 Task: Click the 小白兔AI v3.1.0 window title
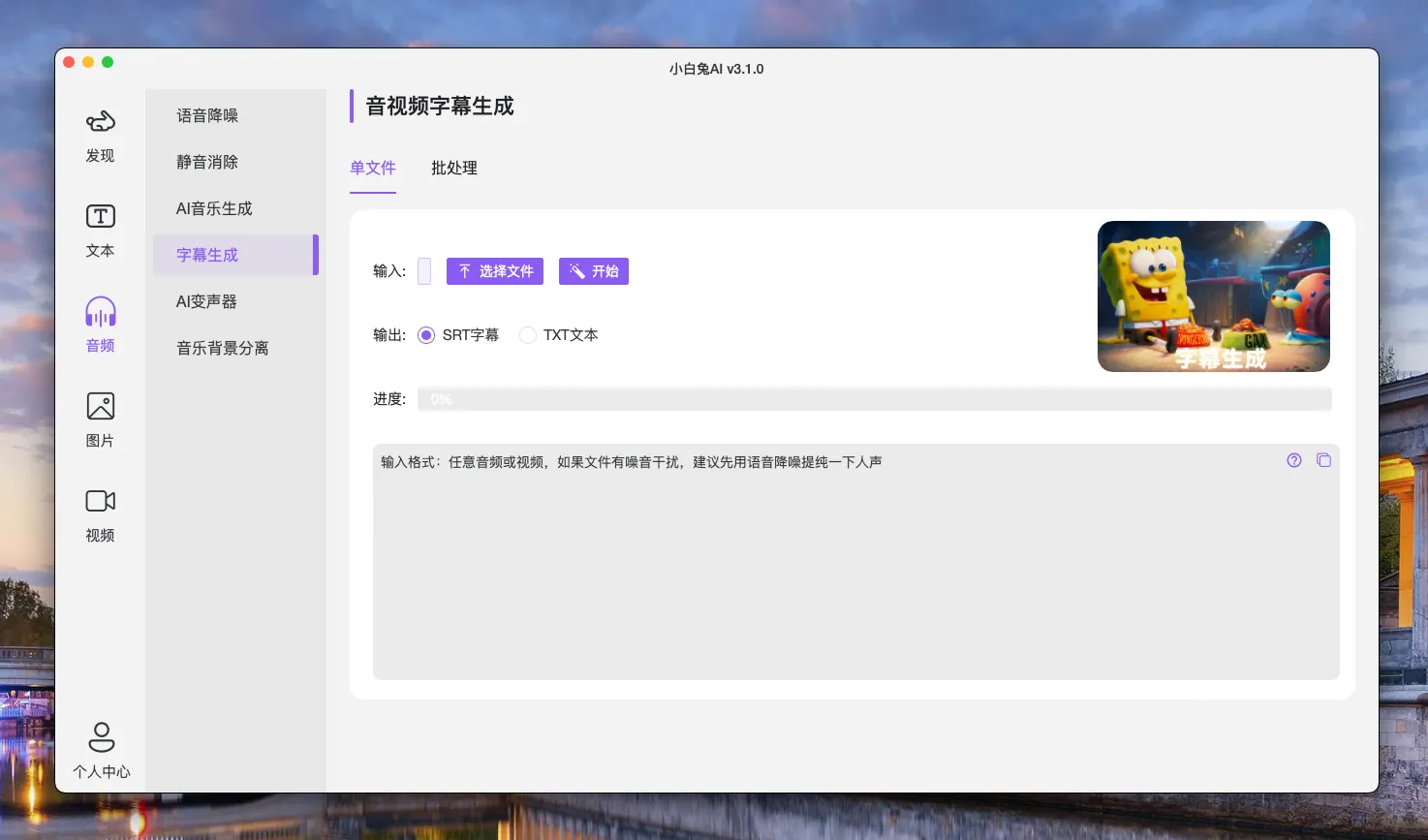(x=717, y=69)
